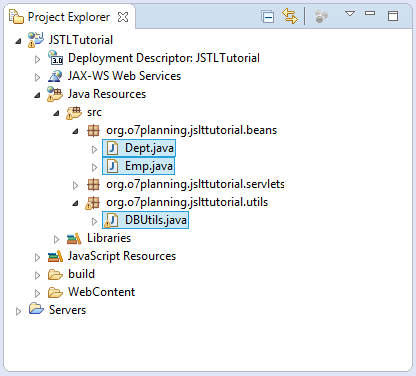Click the Emp.java class file icon
Image resolution: width=416 pixels, height=376 pixels.
click(x=112, y=166)
